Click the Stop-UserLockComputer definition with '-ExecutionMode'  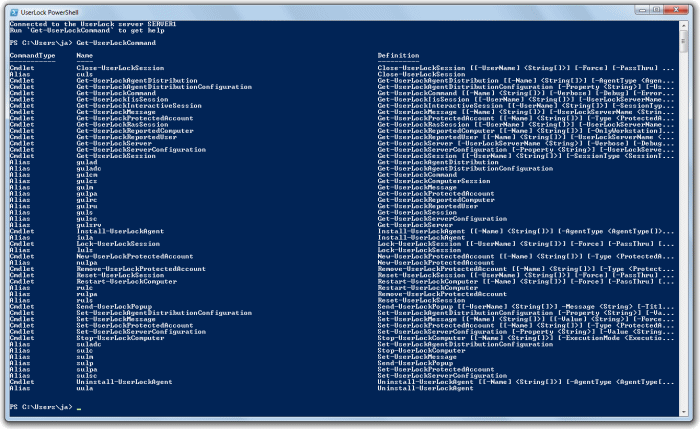(x=526, y=337)
